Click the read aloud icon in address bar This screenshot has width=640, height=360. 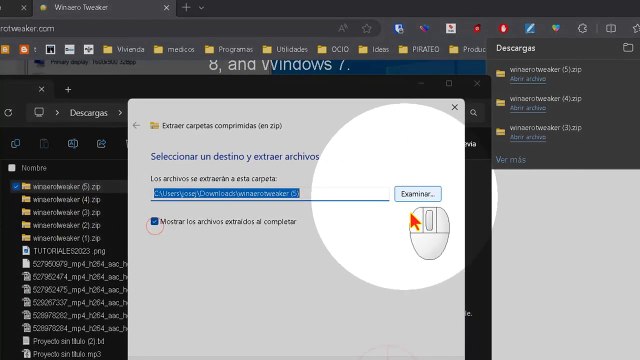[x=343, y=28]
